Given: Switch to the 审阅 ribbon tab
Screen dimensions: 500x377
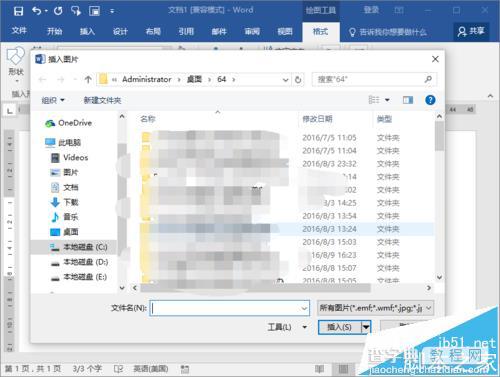Looking at the screenshot, I should pos(252,31).
